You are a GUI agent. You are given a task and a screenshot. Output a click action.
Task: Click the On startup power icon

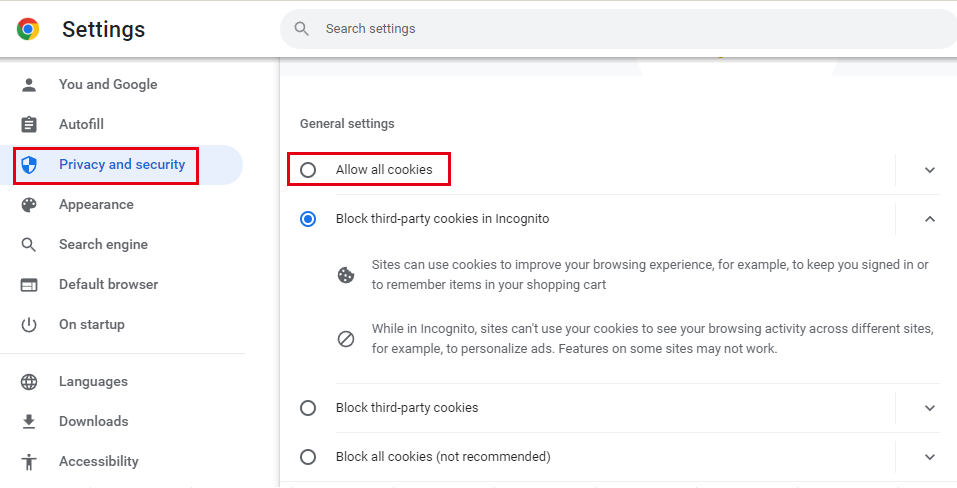[29, 325]
